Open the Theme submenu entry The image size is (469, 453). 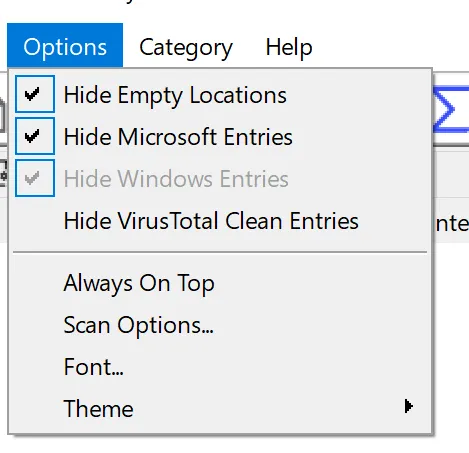click(x=220, y=408)
